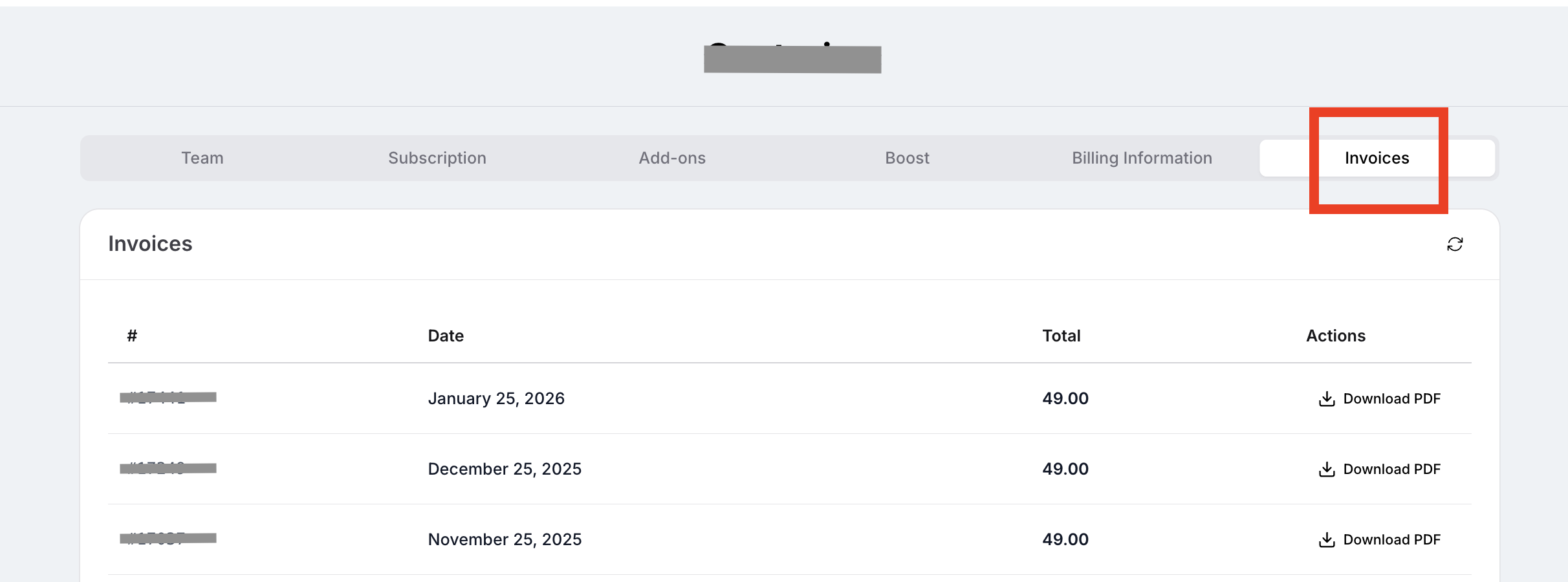This screenshot has width=1568, height=582.
Task: Download PDF for January 25, 2026 invoice
Action: point(1380,398)
